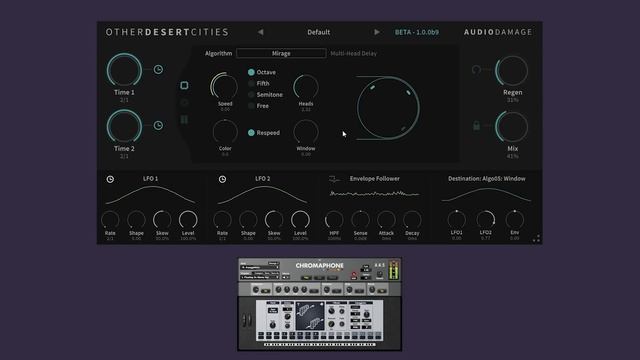Click the Destination LFO1 amount knob
The height and width of the screenshot is (360, 640).
click(x=456, y=220)
